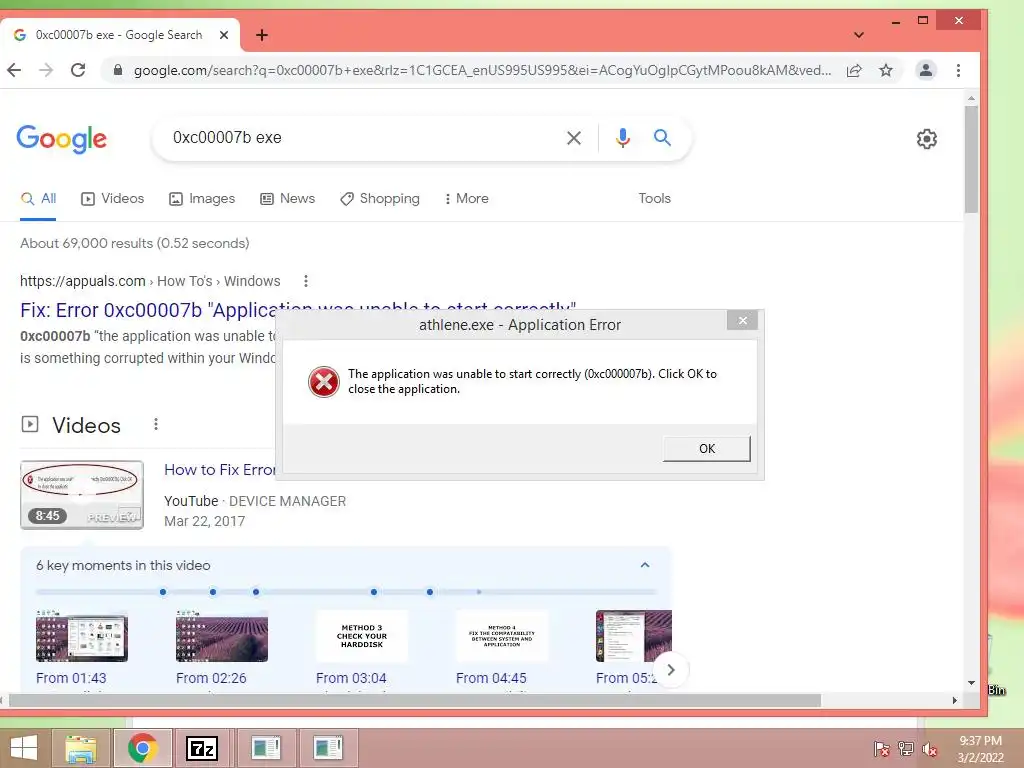Collapse the 6 key moments section
This screenshot has width=1024, height=768.
(x=645, y=566)
